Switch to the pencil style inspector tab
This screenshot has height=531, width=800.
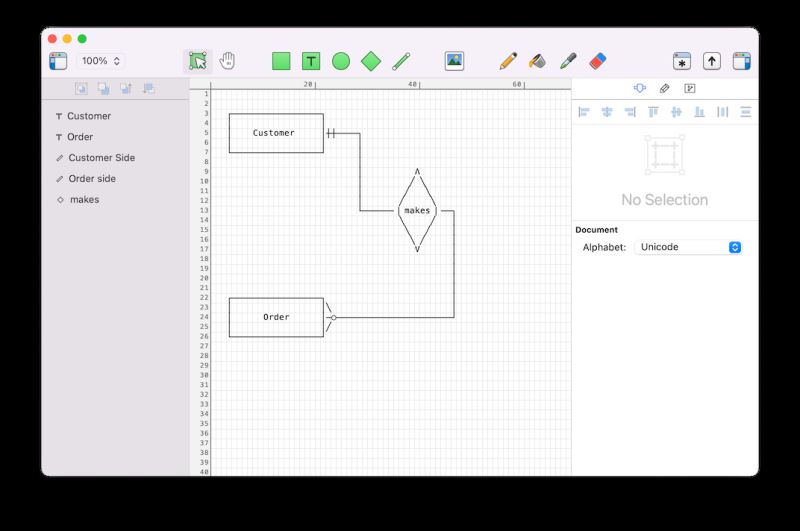pos(664,89)
